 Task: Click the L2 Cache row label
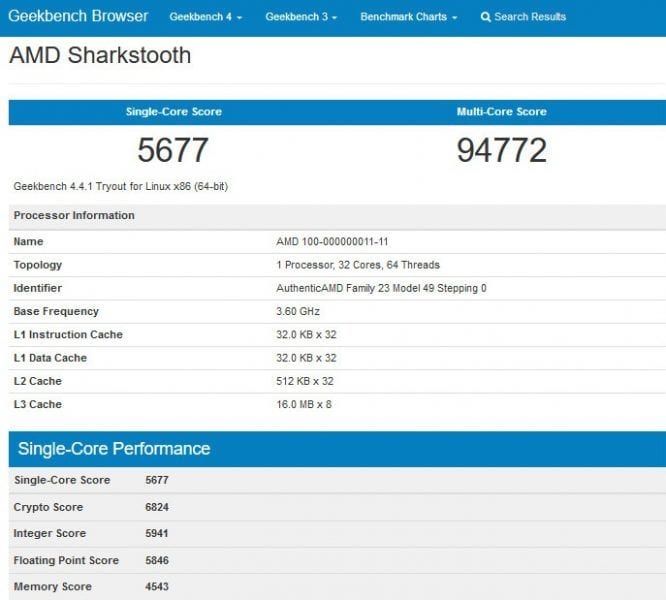tap(38, 381)
